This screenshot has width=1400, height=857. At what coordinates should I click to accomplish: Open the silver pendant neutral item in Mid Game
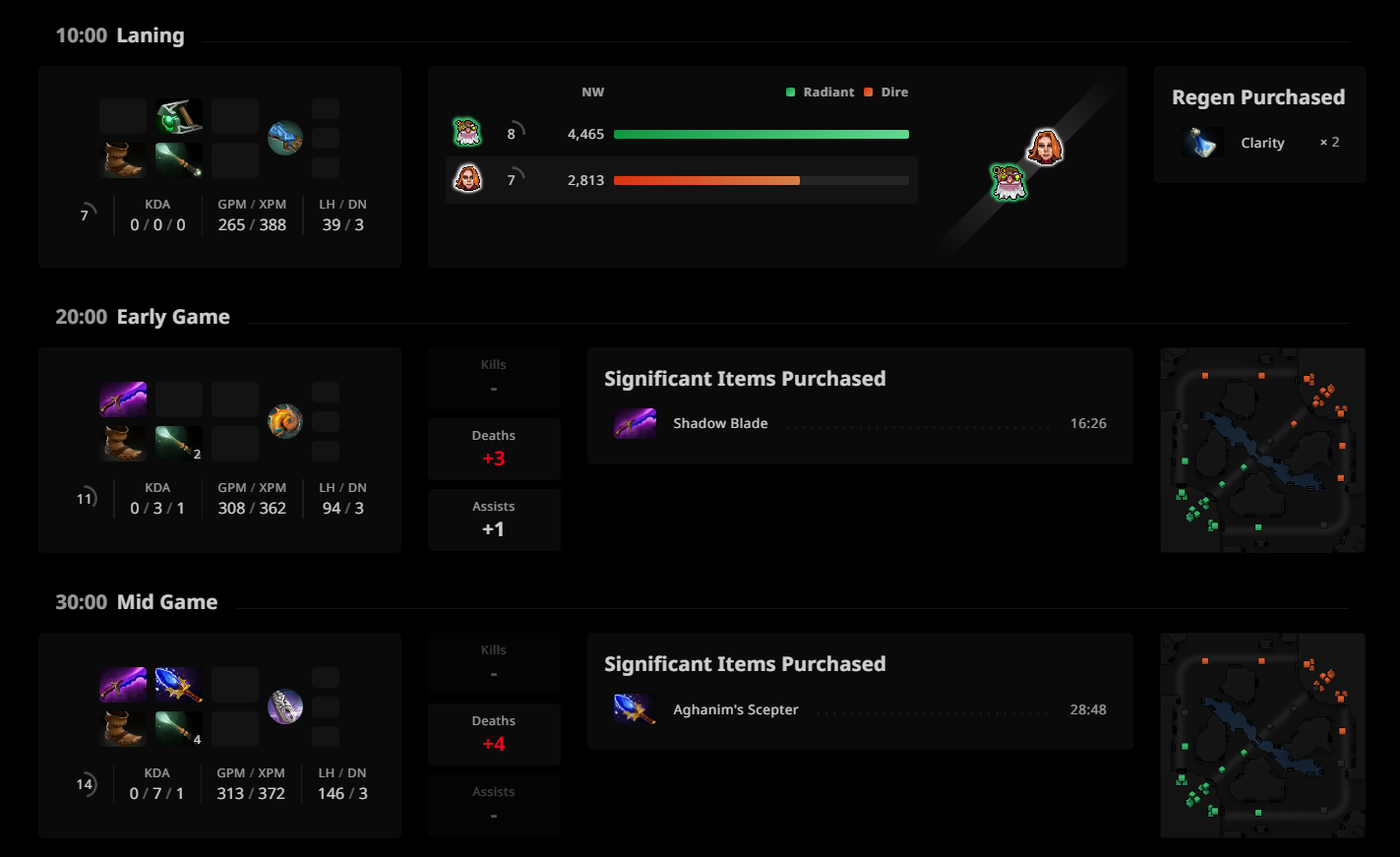point(284,706)
